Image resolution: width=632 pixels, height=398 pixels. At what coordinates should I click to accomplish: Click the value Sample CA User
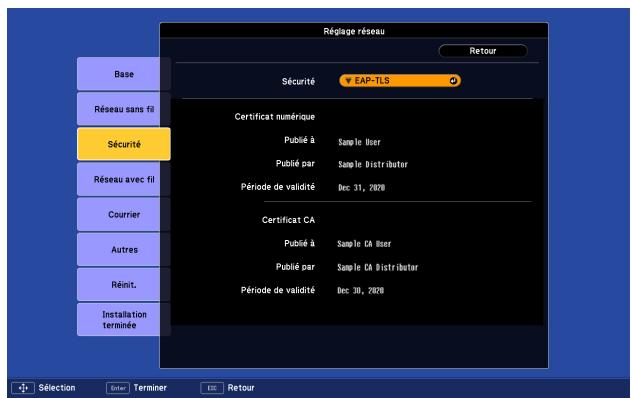click(x=364, y=244)
